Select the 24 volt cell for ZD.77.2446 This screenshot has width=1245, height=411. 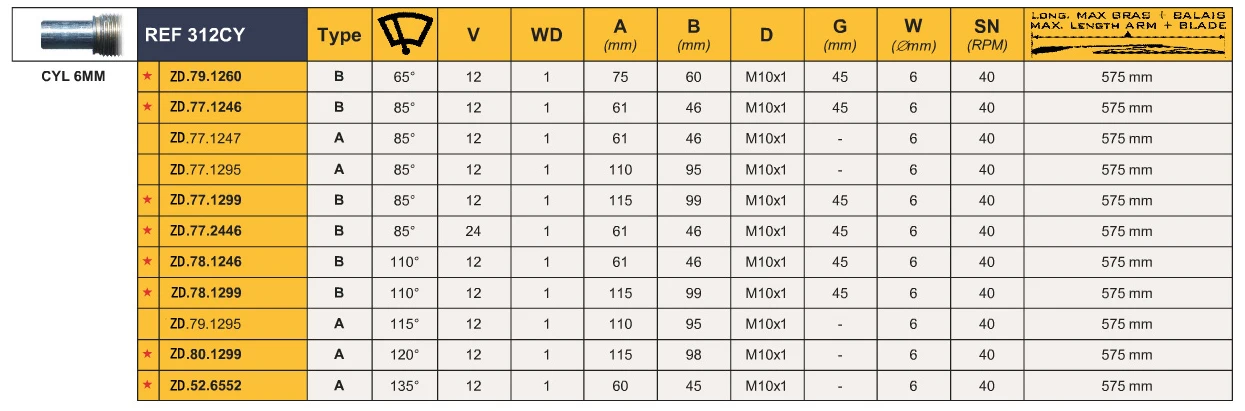pyautogui.click(x=474, y=231)
